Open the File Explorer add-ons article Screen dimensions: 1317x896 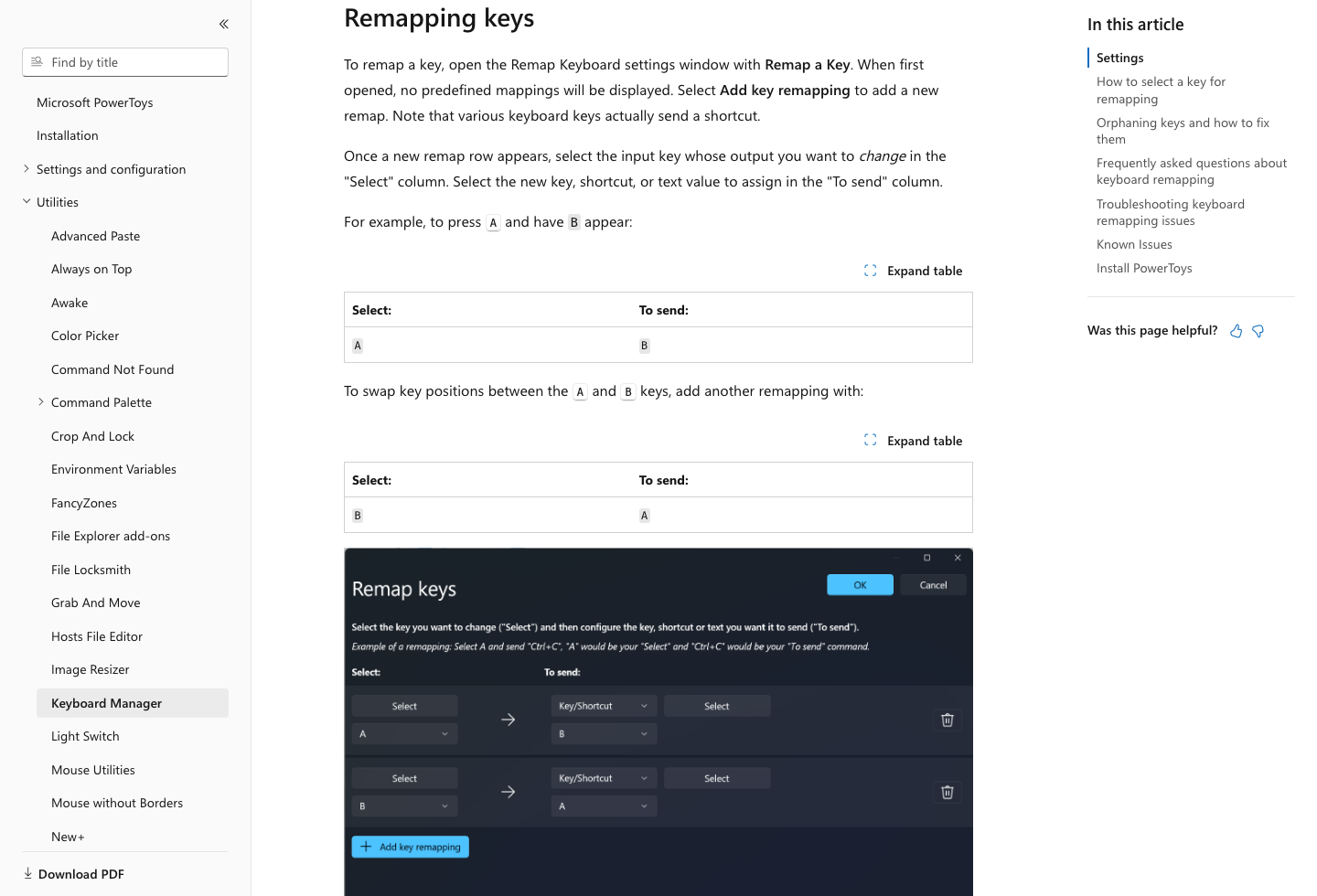(111, 536)
